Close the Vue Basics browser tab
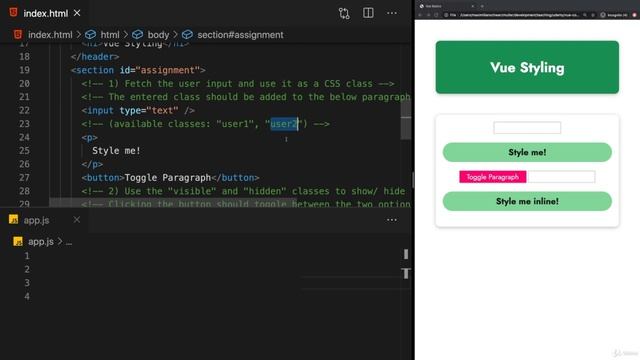 pyautogui.click(x=473, y=6)
